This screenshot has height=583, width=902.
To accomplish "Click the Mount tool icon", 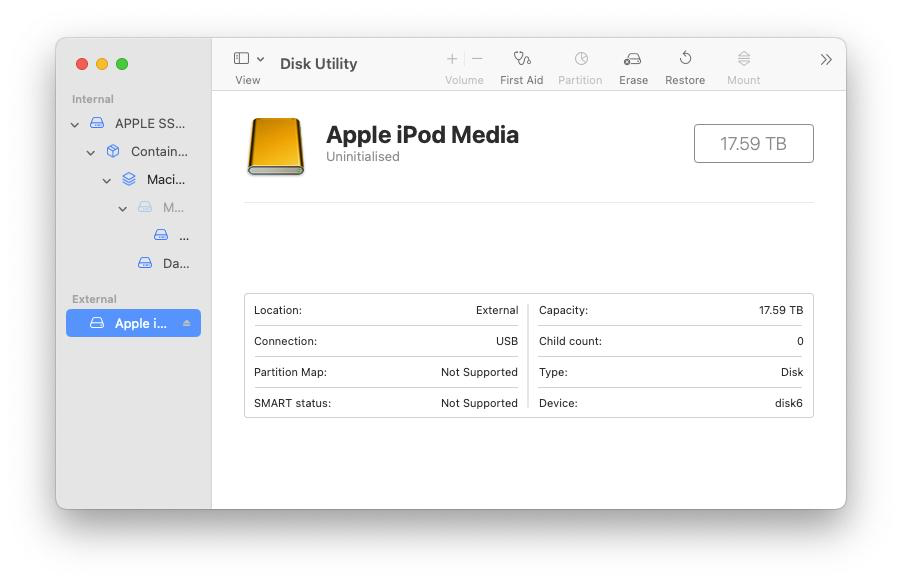I will (744, 58).
